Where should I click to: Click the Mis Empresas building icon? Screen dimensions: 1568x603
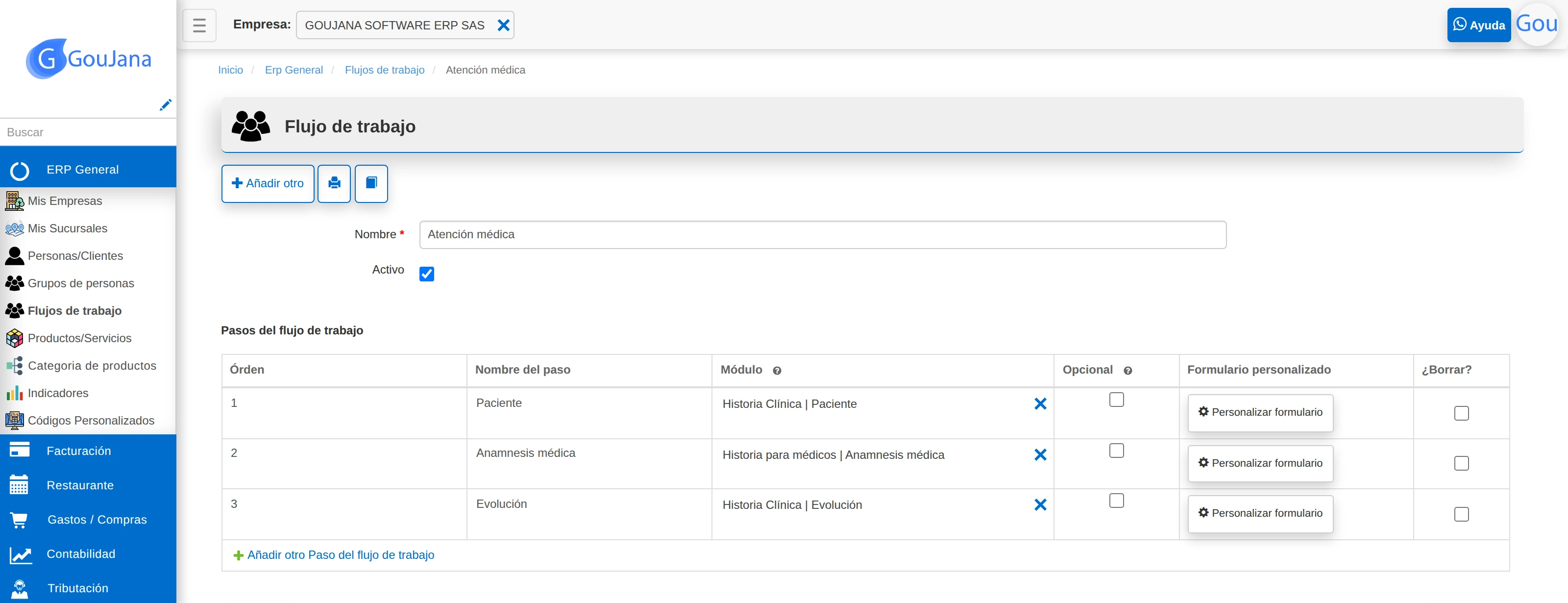pos(15,201)
